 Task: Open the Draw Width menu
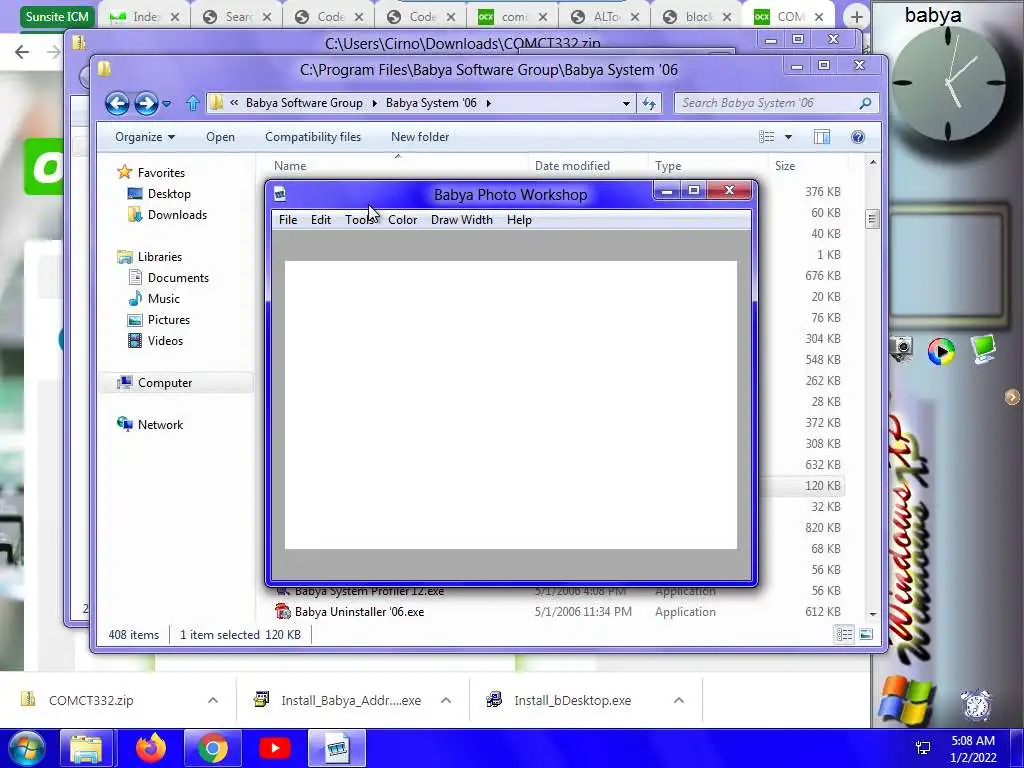[x=462, y=220]
